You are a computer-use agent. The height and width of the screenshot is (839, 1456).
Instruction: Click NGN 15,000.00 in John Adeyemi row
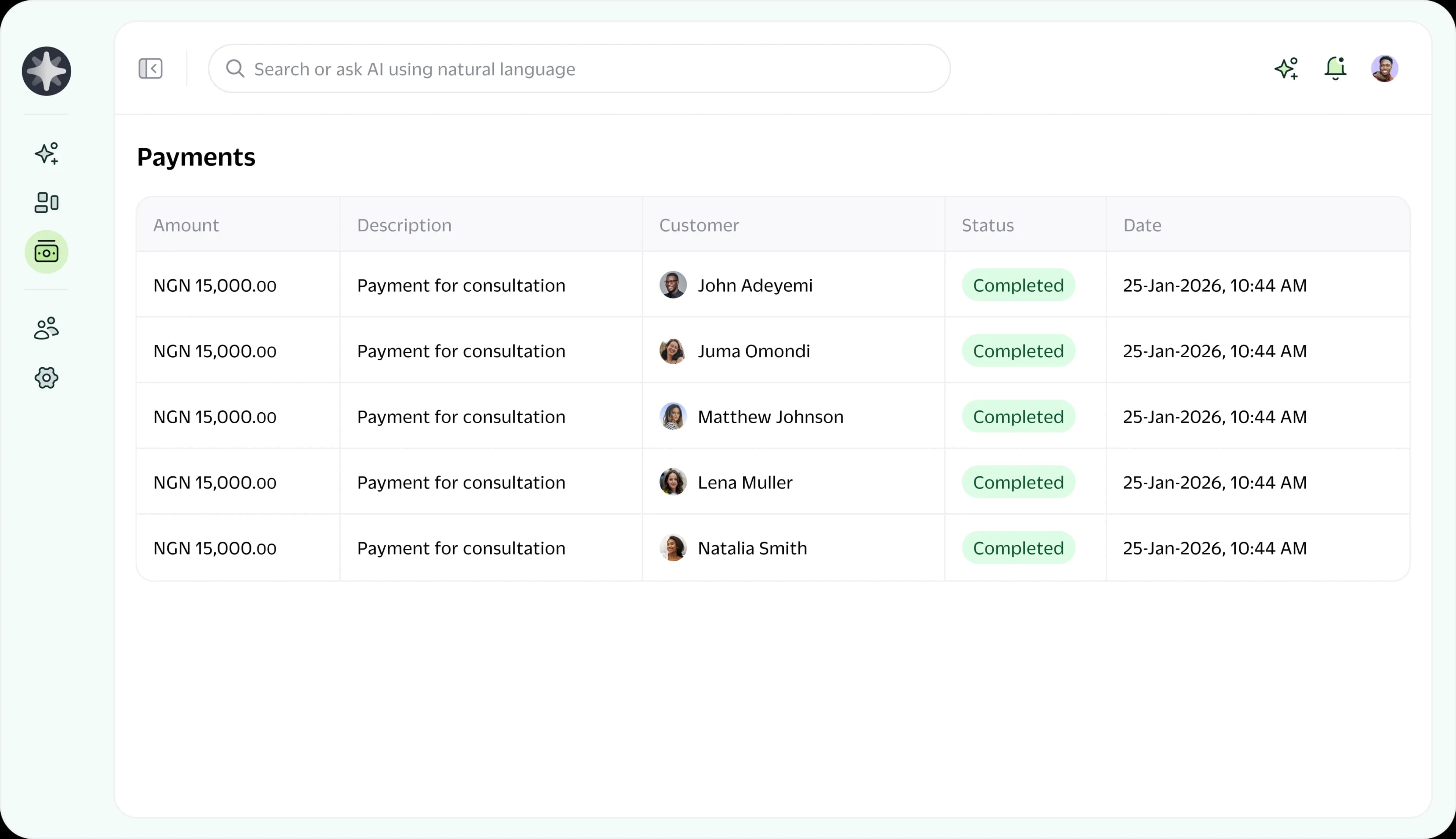(x=215, y=285)
